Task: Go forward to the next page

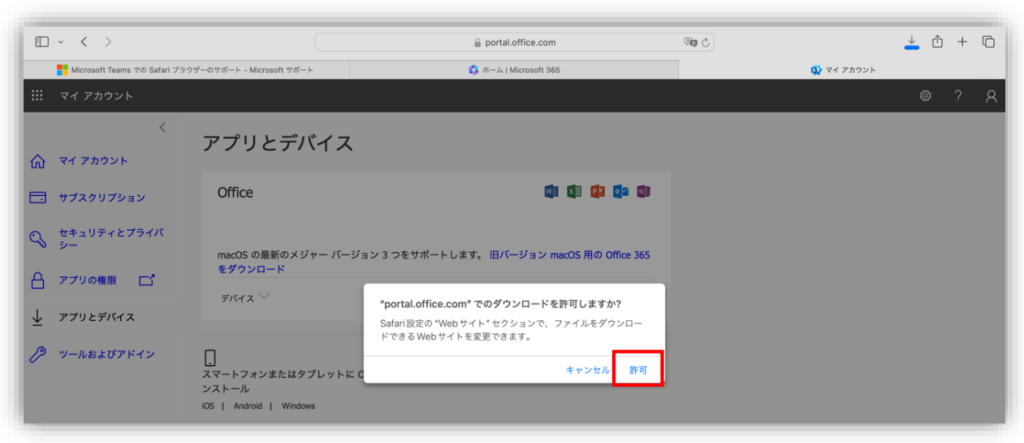Action: pyautogui.click(x=108, y=42)
